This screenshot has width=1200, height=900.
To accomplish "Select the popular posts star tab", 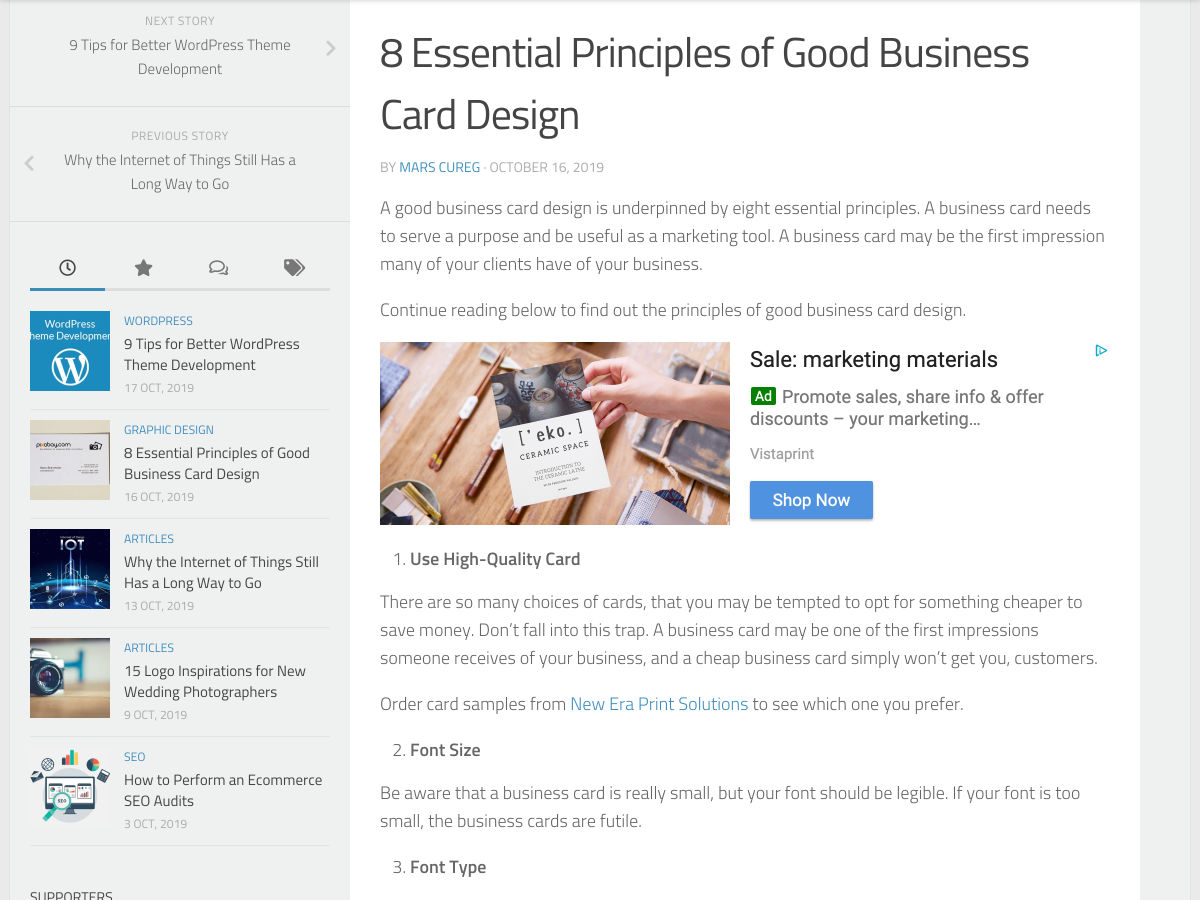I will (143, 268).
